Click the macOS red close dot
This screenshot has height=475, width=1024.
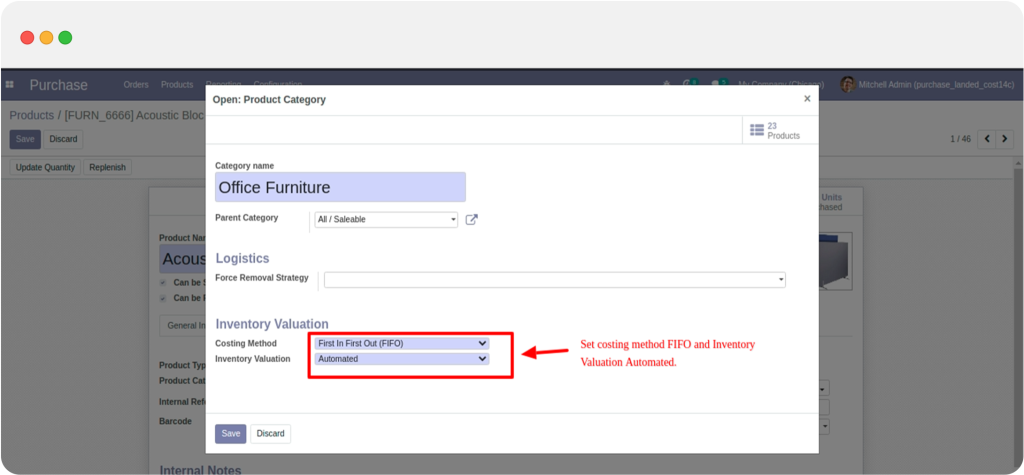coord(27,37)
